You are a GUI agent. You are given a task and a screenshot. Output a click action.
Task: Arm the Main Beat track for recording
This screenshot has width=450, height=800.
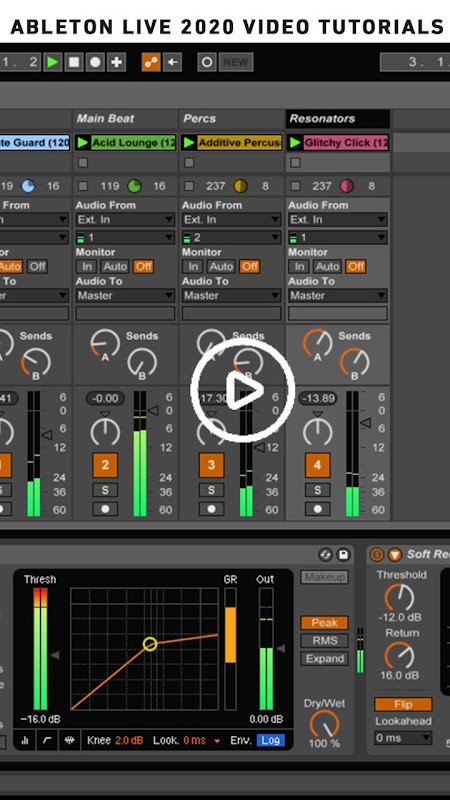coord(105,509)
